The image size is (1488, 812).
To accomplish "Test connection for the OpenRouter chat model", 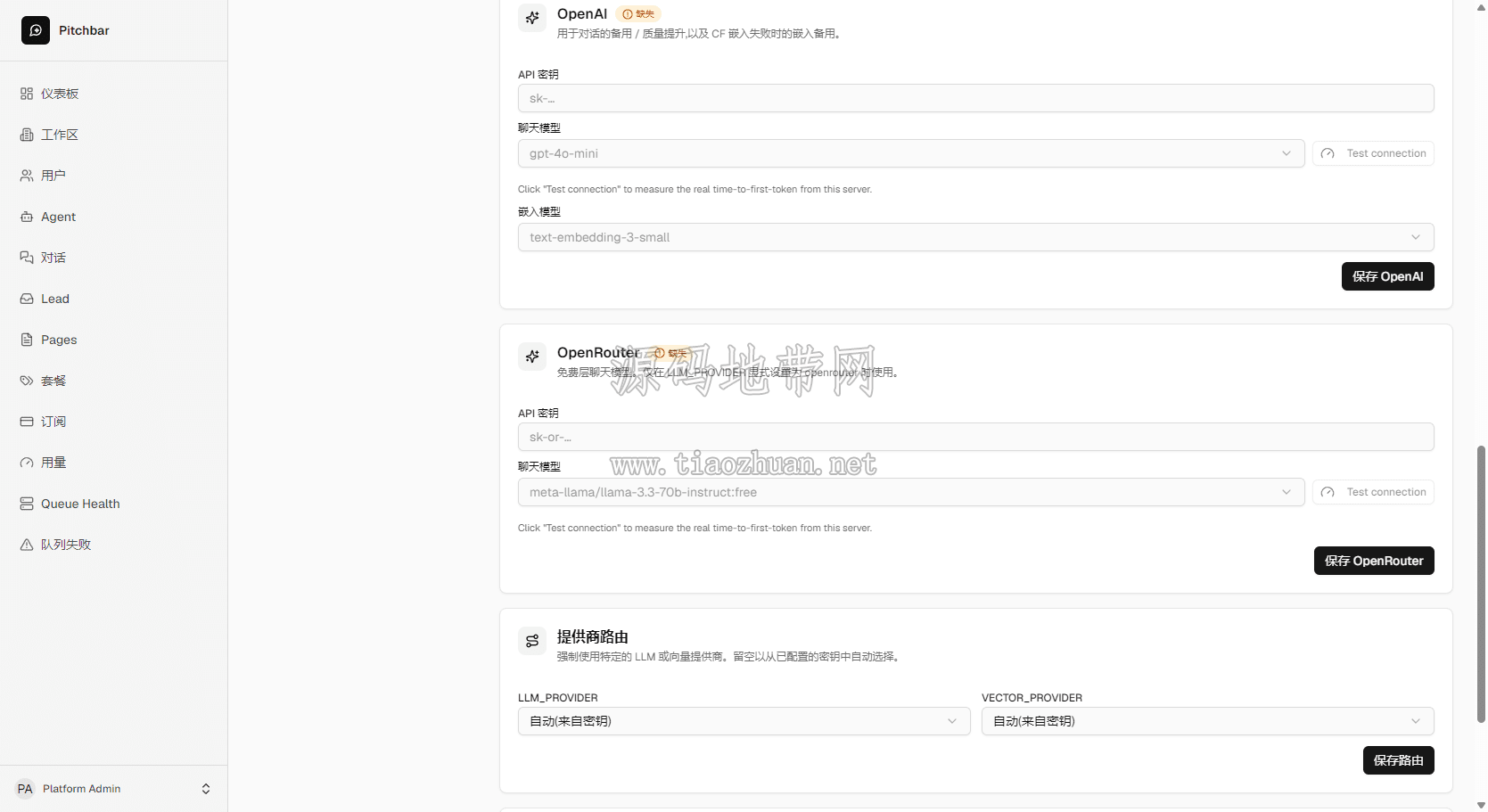I will (1373, 492).
